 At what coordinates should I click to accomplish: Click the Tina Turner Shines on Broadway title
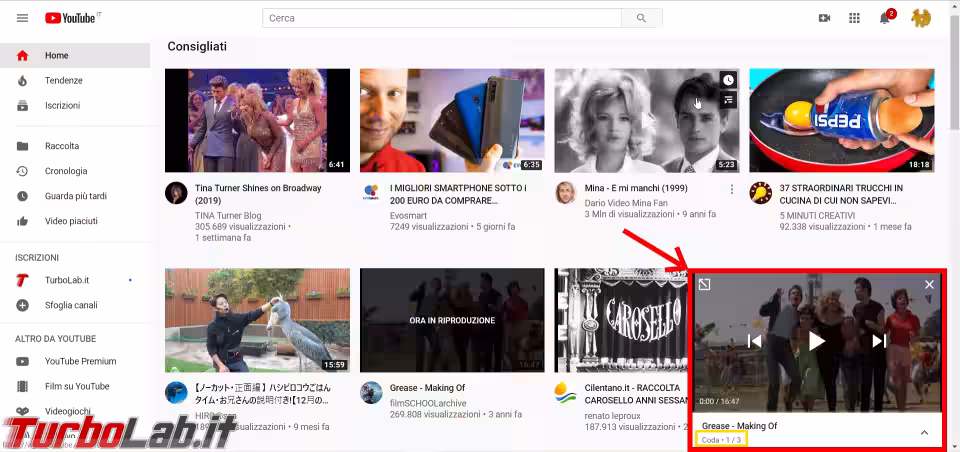coord(258,194)
